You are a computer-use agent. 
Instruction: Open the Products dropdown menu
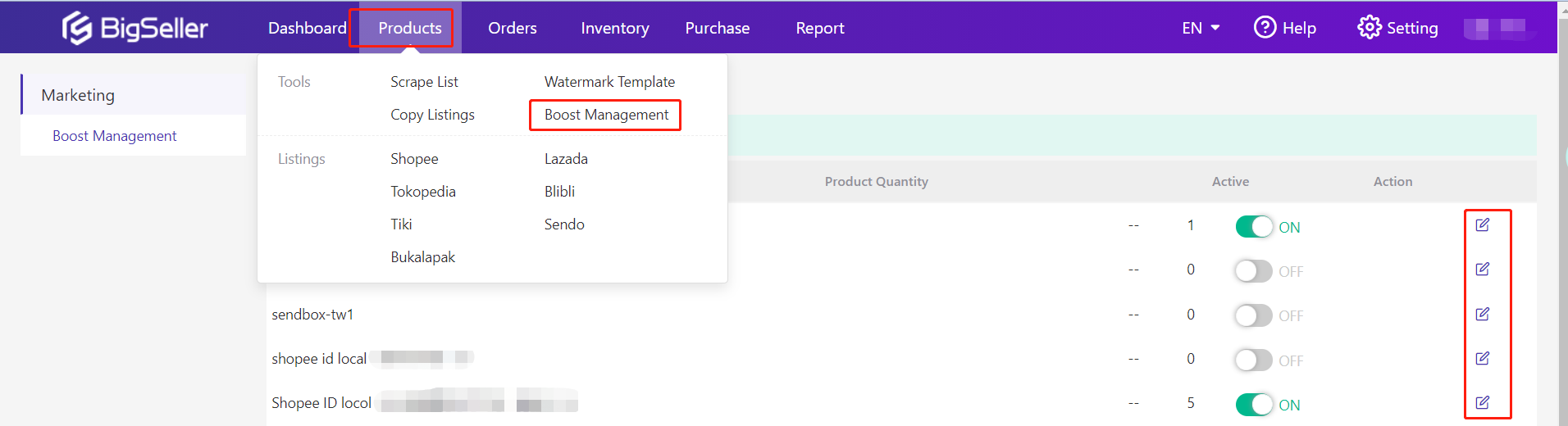(409, 28)
